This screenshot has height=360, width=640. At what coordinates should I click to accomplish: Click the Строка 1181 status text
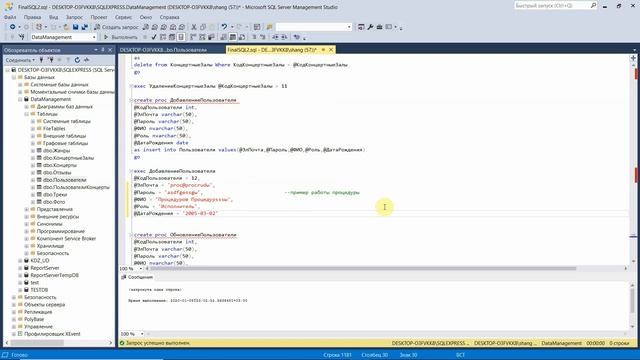(x=337, y=355)
